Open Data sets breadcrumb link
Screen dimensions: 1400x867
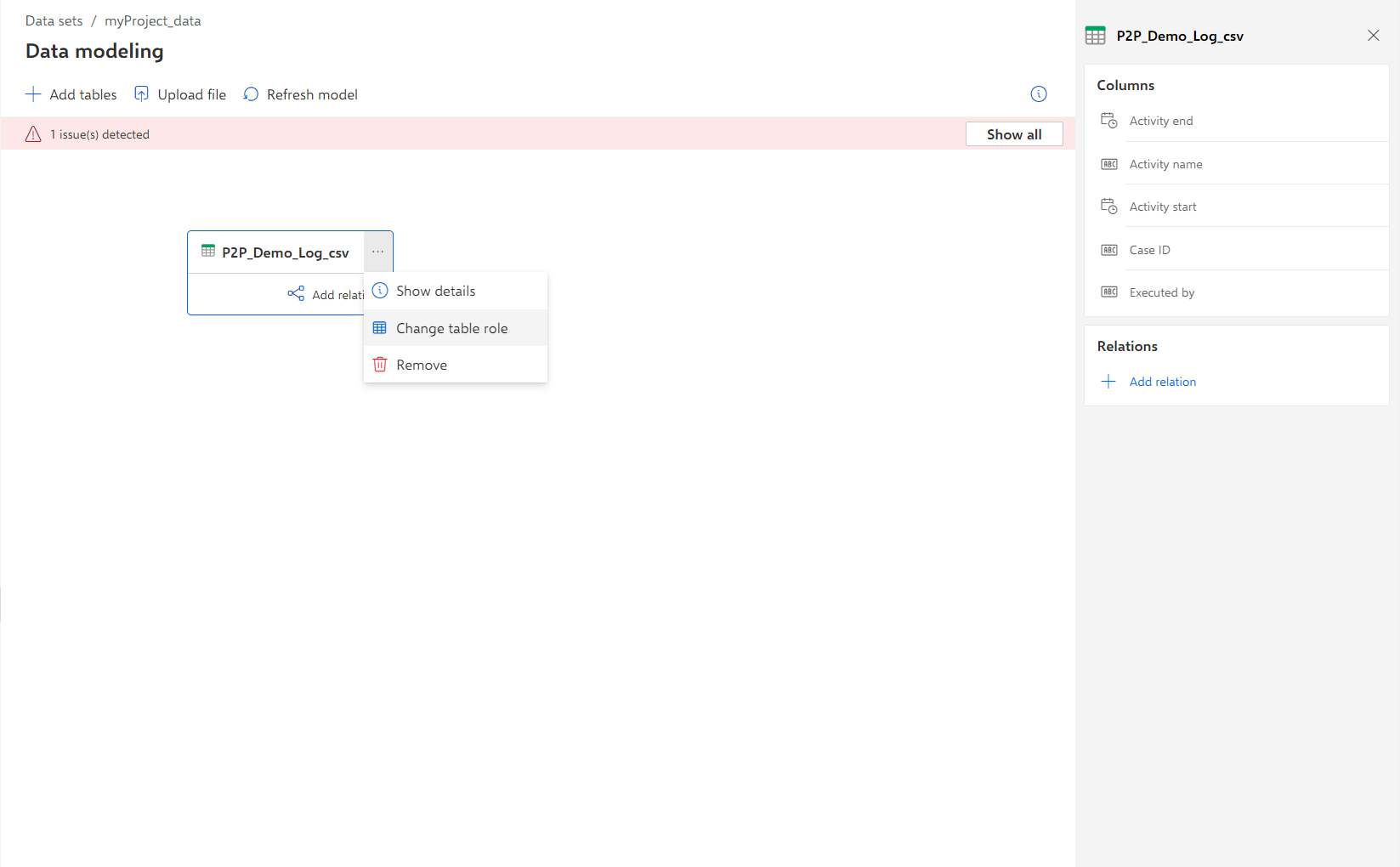(x=54, y=20)
